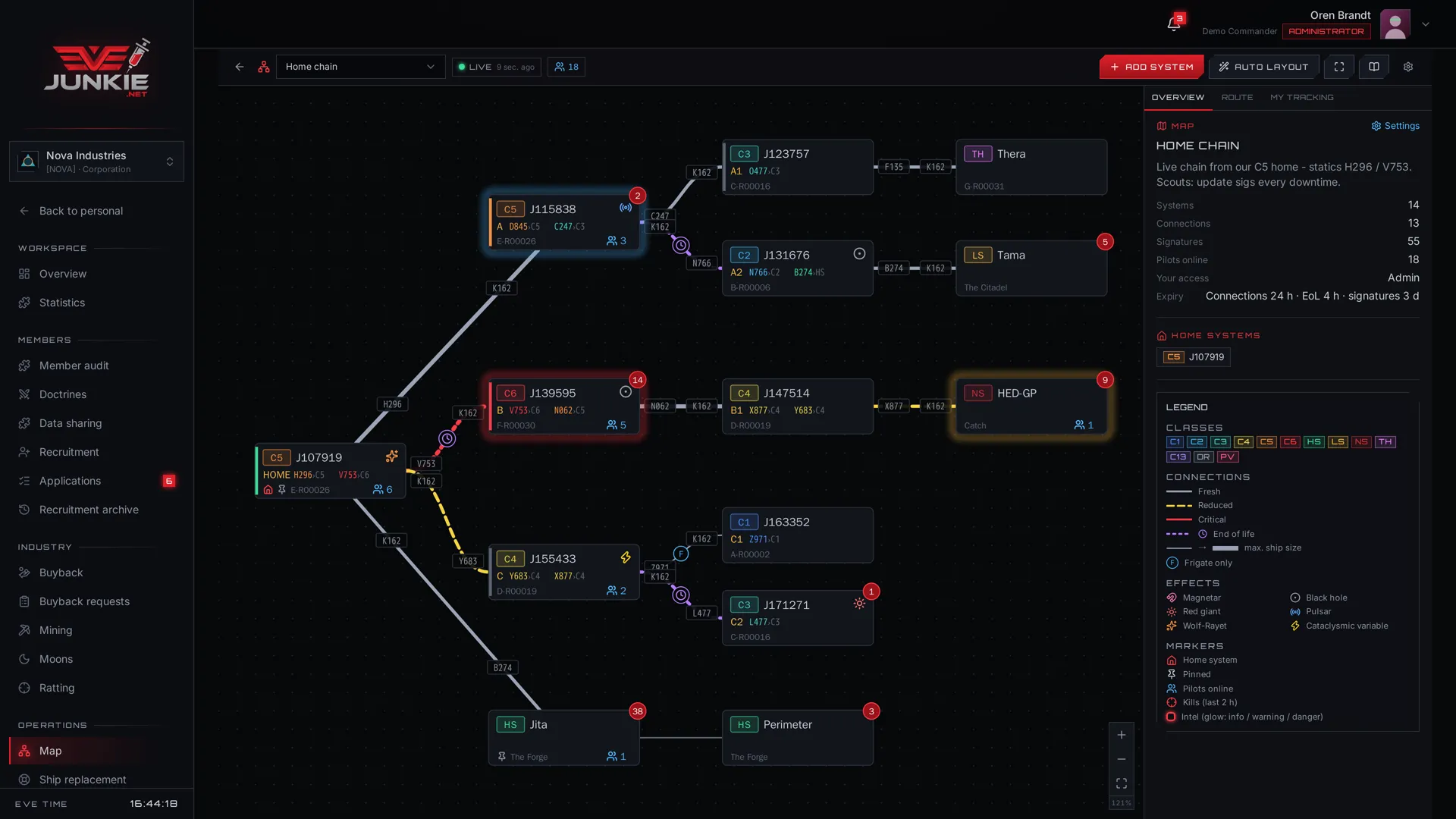Click the cataclysmic variable icon on J155433
The height and width of the screenshot is (819, 1456).
[x=626, y=557]
